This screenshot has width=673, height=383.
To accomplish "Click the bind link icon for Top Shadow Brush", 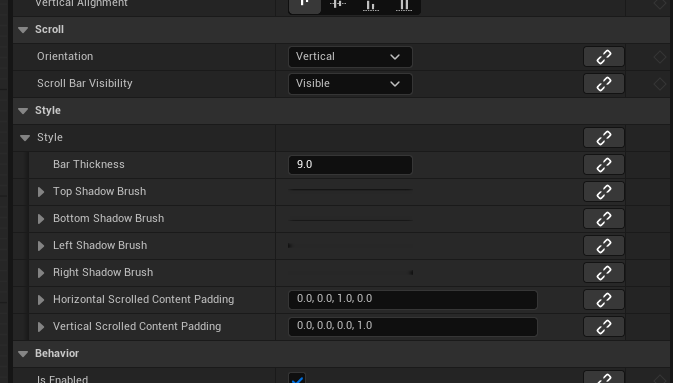I will (603, 192).
